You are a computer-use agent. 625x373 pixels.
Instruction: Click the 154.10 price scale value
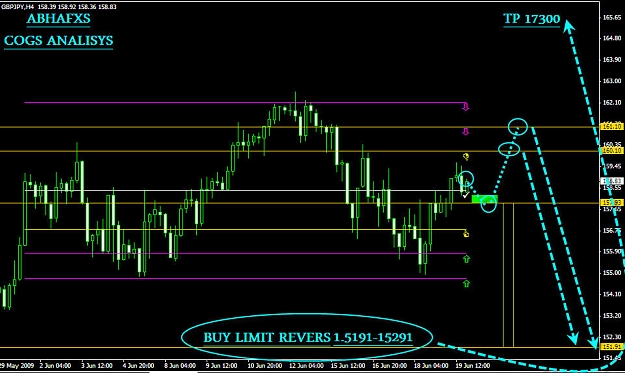[612, 294]
